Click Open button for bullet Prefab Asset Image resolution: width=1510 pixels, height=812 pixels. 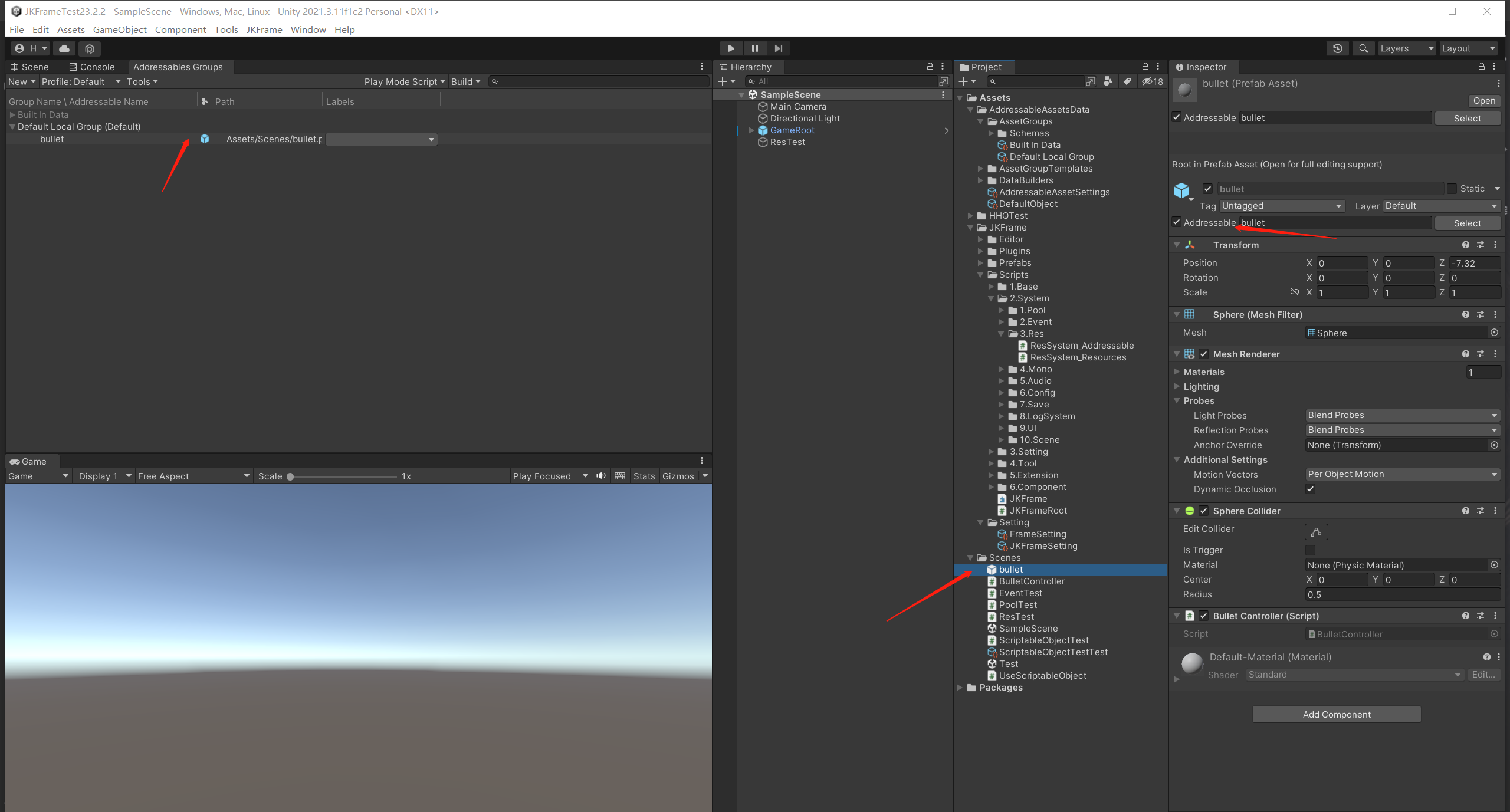pos(1483,100)
